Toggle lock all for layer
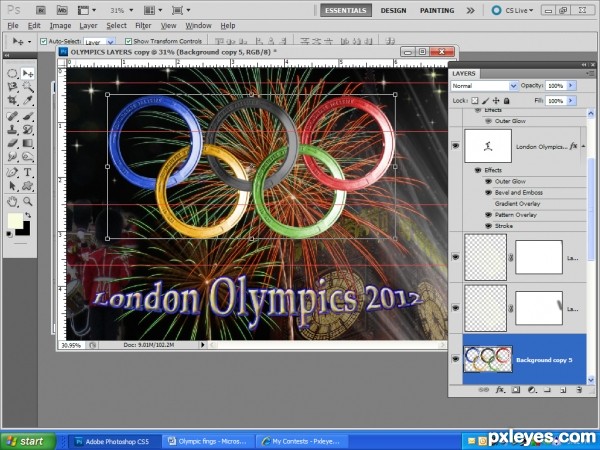 pos(507,101)
